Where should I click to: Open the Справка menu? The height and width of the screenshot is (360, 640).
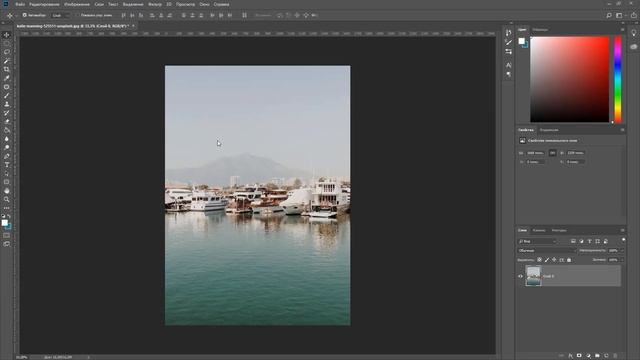pyautogui.click(x=221, y=4)
